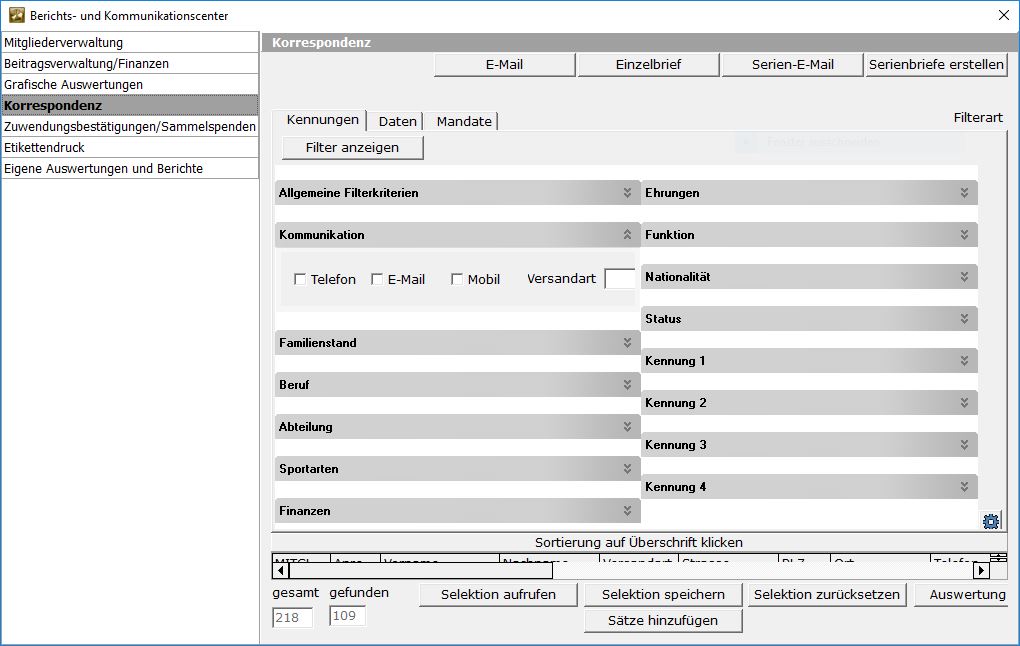Expand the Finanzen filter section

coord(627,511)
